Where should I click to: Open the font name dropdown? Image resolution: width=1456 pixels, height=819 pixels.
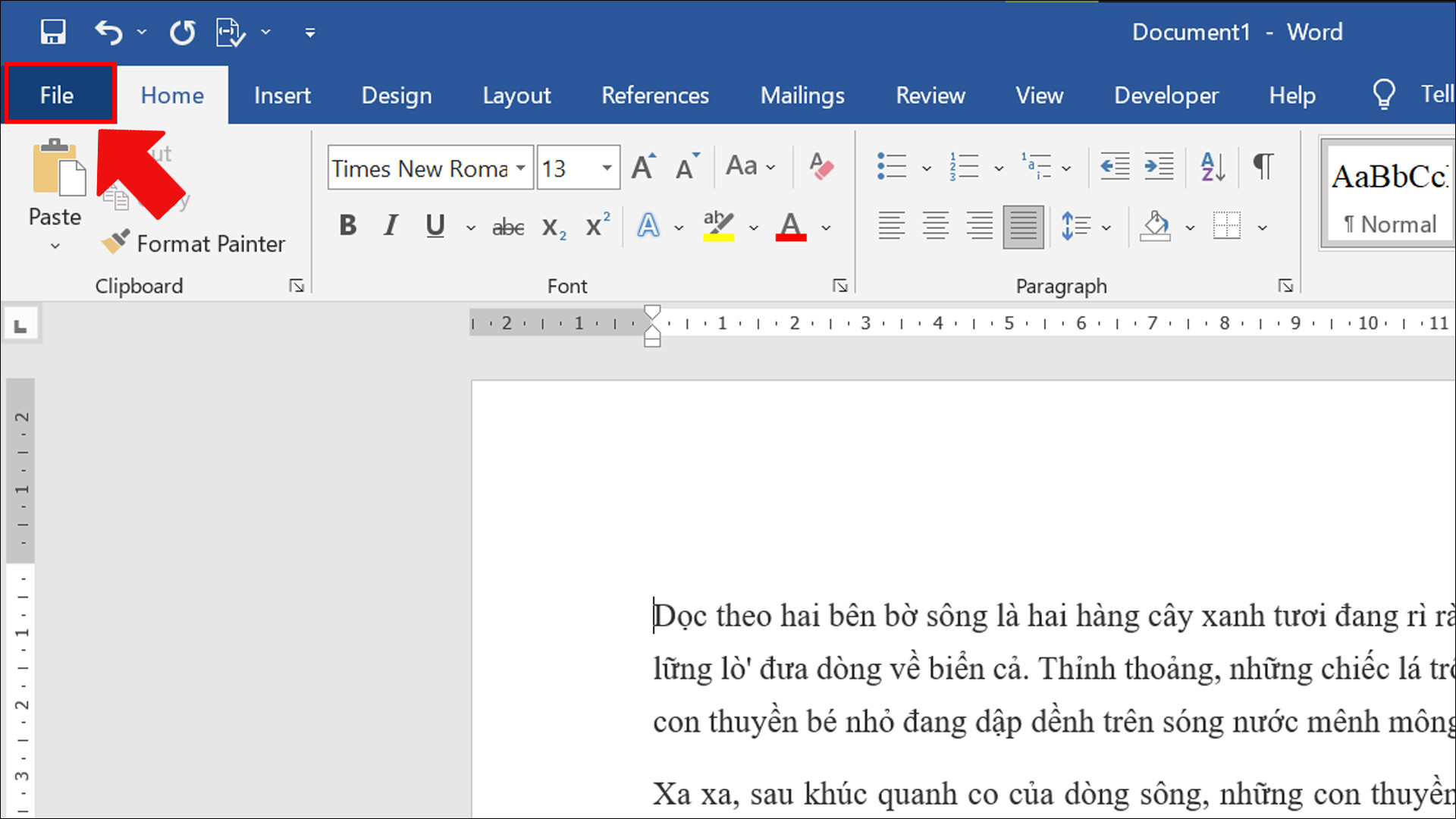coord(521,168)
